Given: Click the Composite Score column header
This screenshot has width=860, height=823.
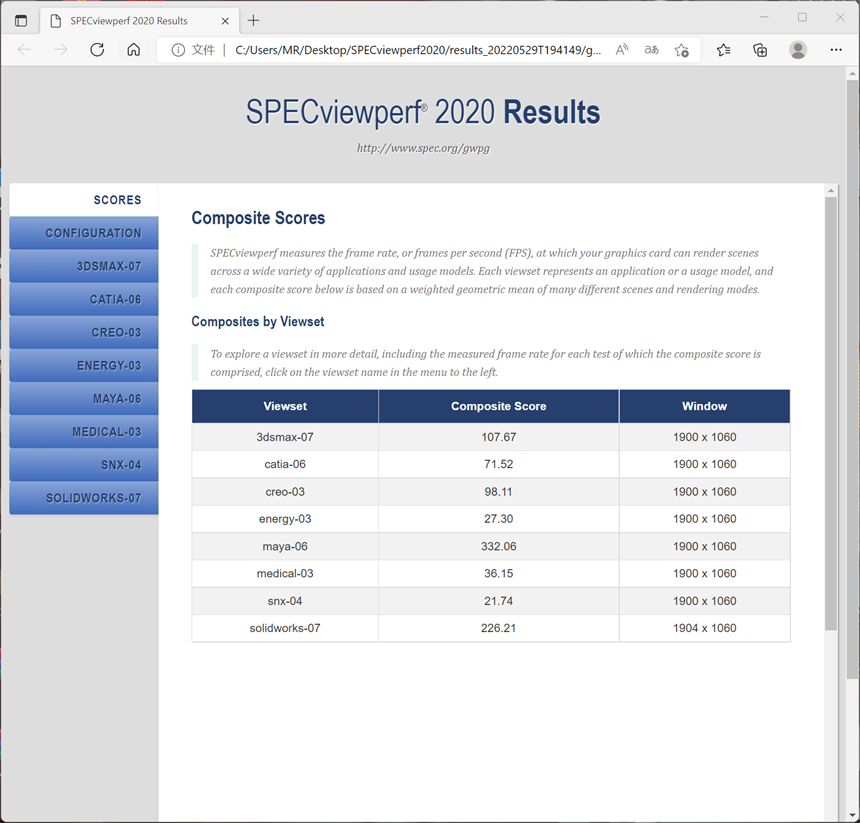Looking at the screenshot, I should pyautogui.click(x=499, y=406).
